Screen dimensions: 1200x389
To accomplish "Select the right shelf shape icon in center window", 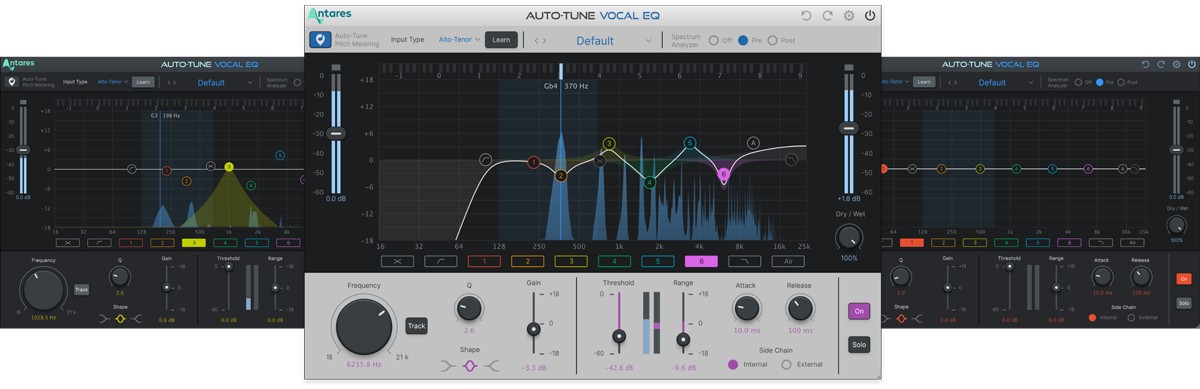I will click(491, 367).
